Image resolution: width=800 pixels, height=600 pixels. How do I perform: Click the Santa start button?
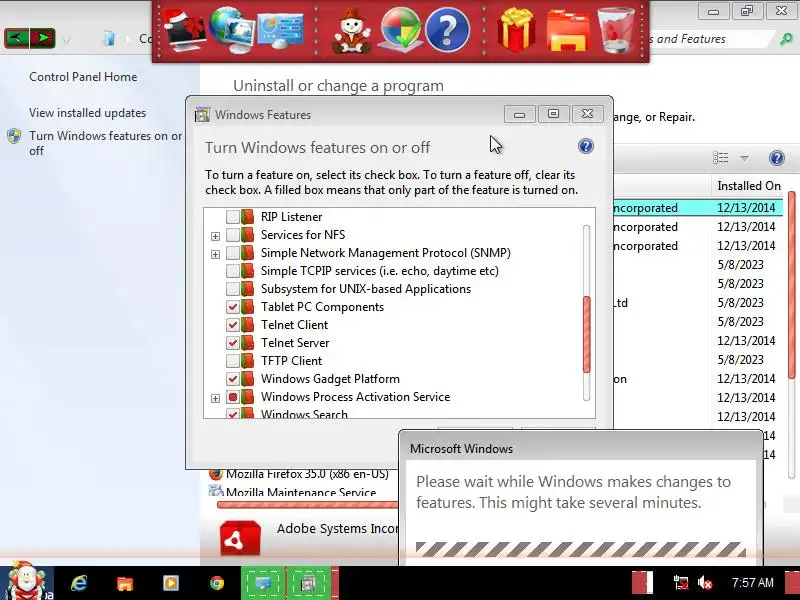pyautogui.click(x=26, y=582)
